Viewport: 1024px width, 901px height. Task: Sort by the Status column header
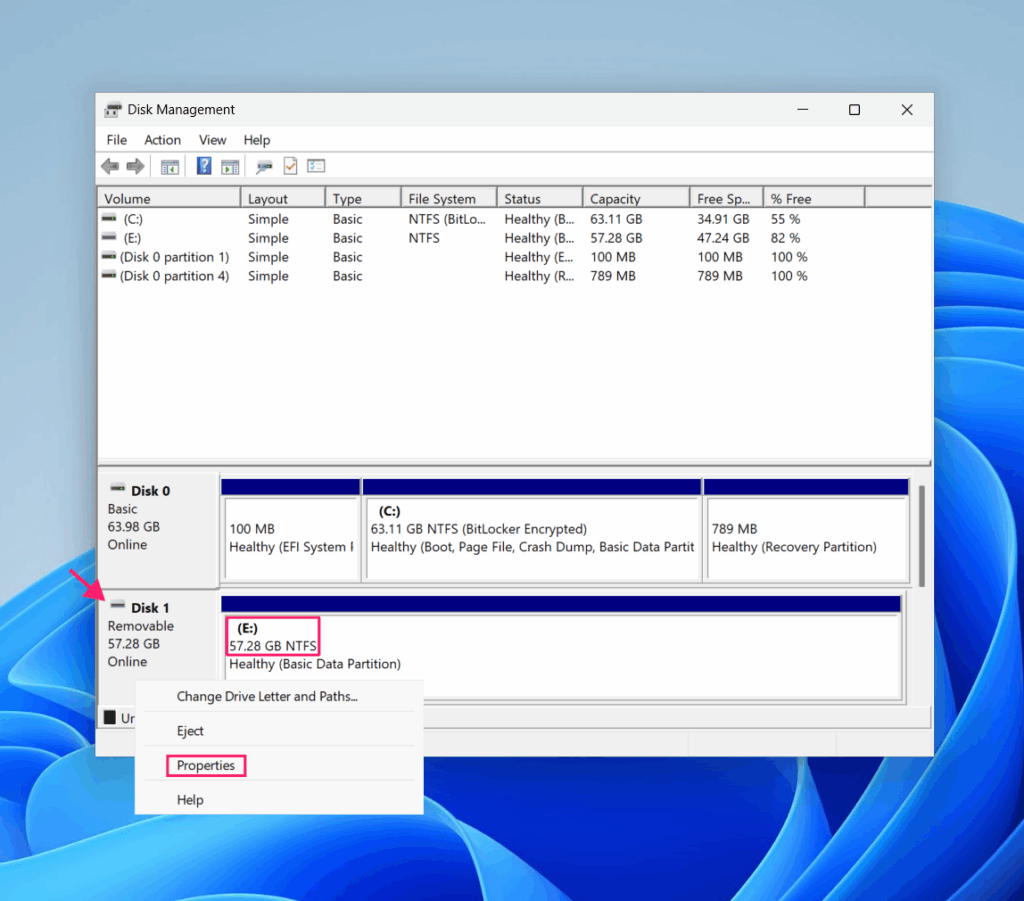tap(540, 198)
